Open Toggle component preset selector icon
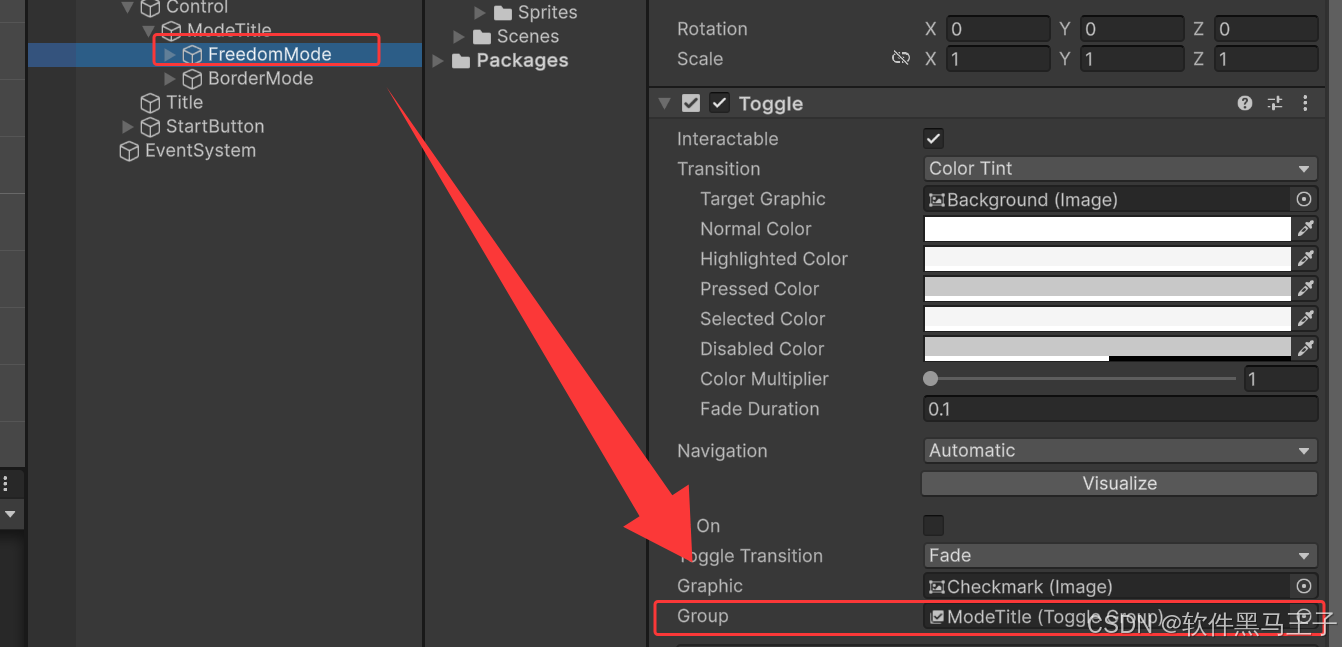This screenshot has height=647, width=1342. 1275,103
